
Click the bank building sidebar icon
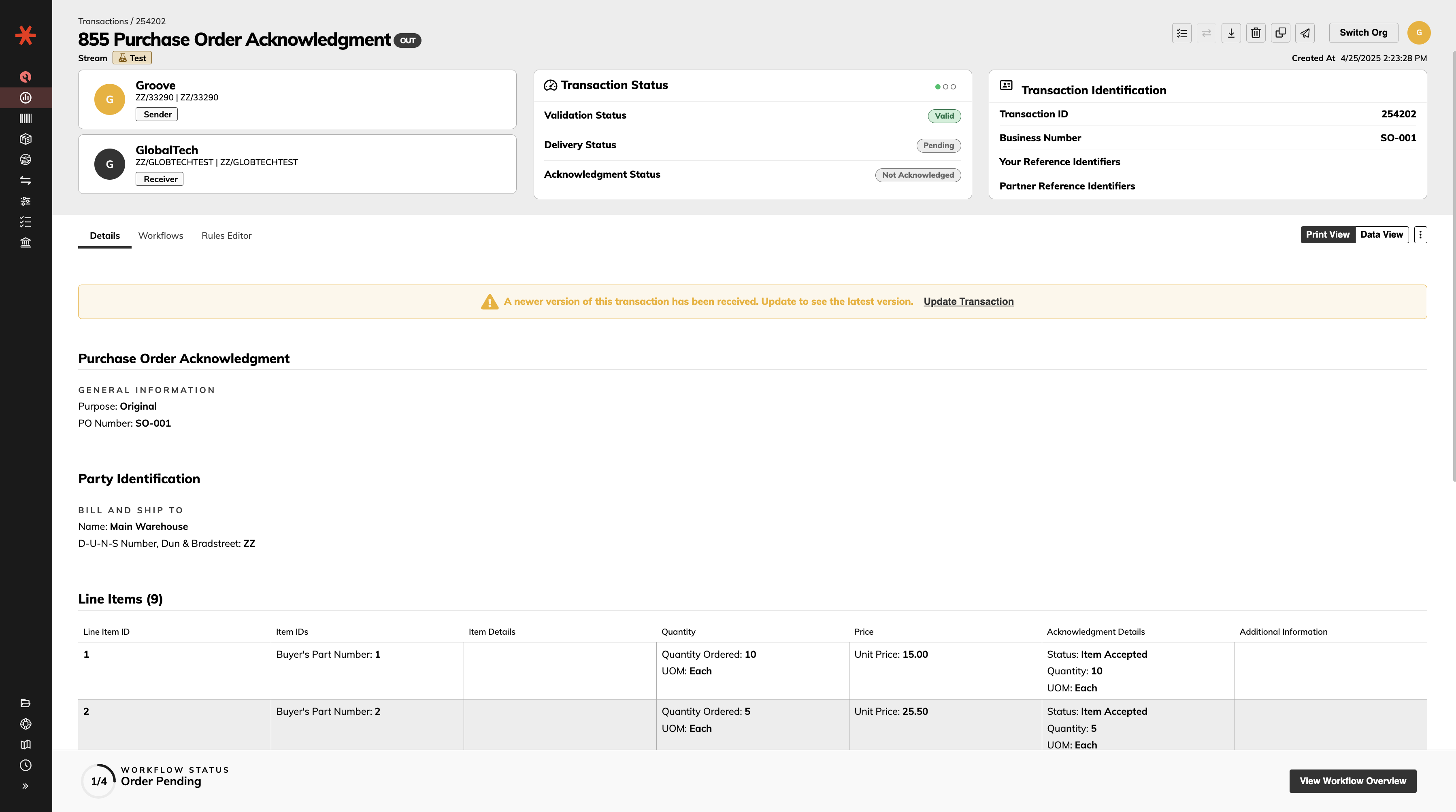click(x=26, y=242)
